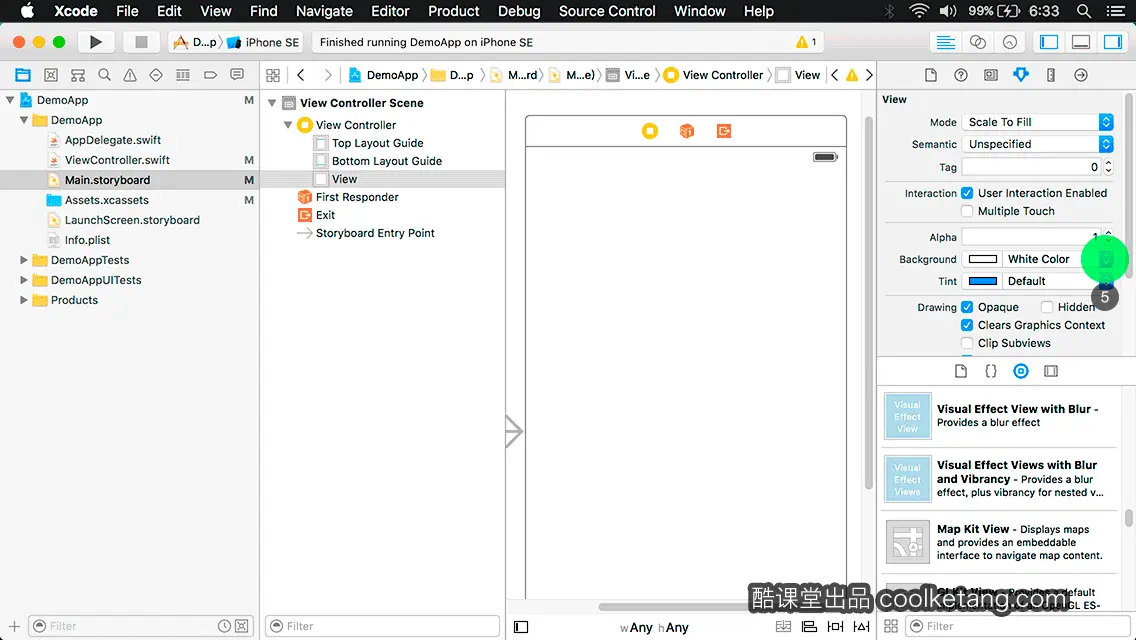Screen dimensions: 1136x640
Task: Open the macOS Apple menu
Action: (x=27, y=11)
